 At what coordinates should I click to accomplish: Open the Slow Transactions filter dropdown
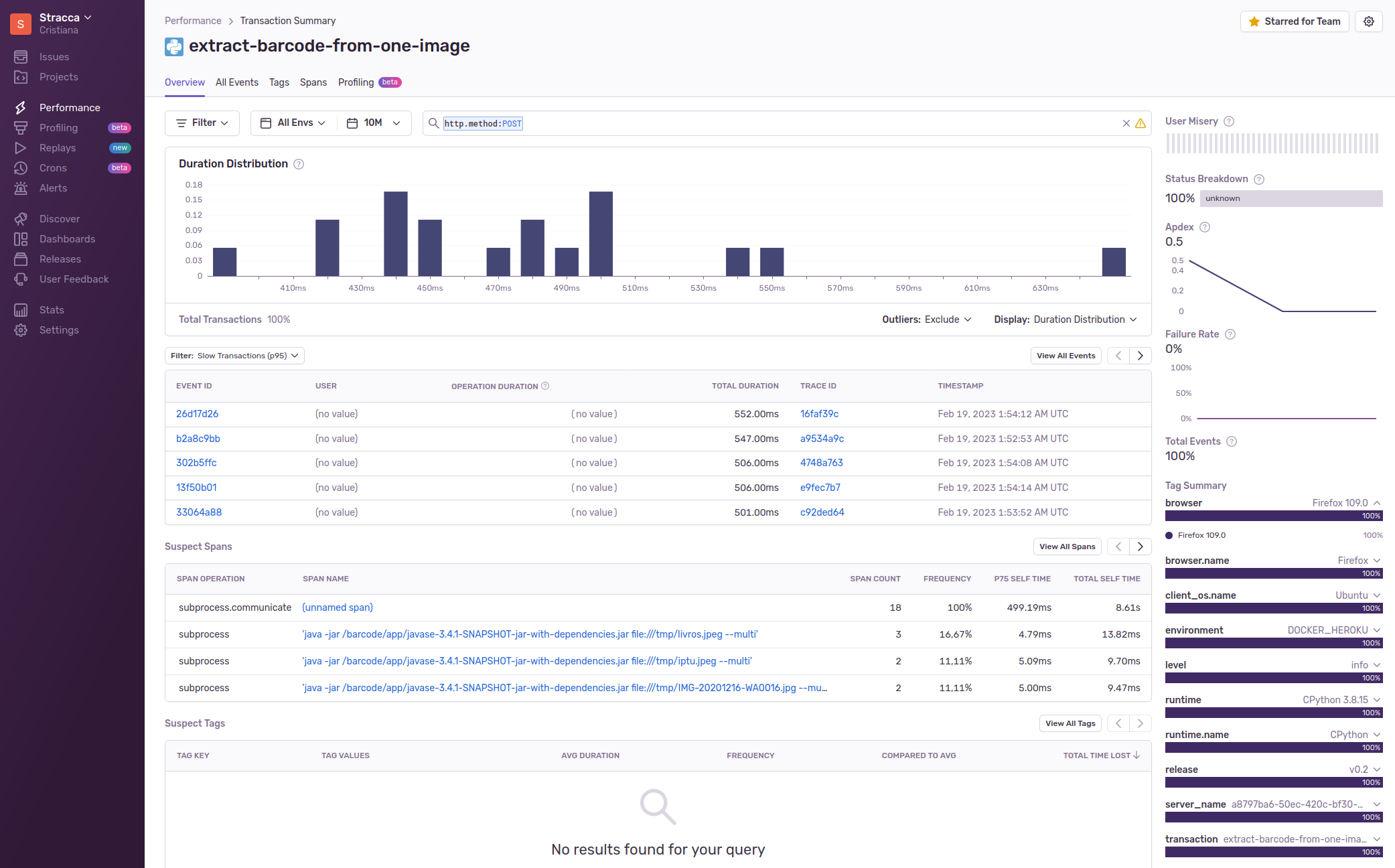tap(234, 356)
